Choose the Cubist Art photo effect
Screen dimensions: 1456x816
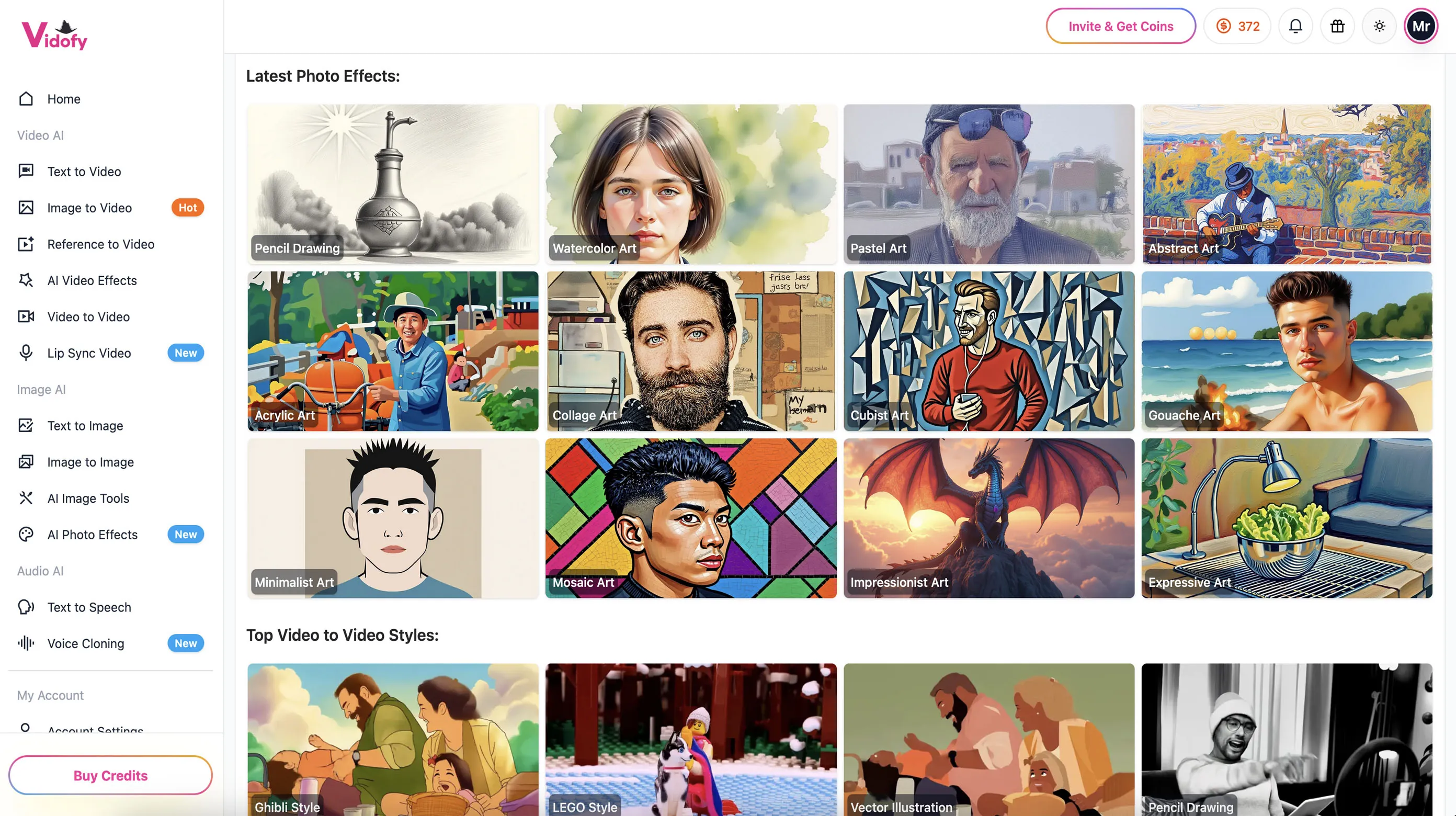pyautogui.click(x=988, y=350)
